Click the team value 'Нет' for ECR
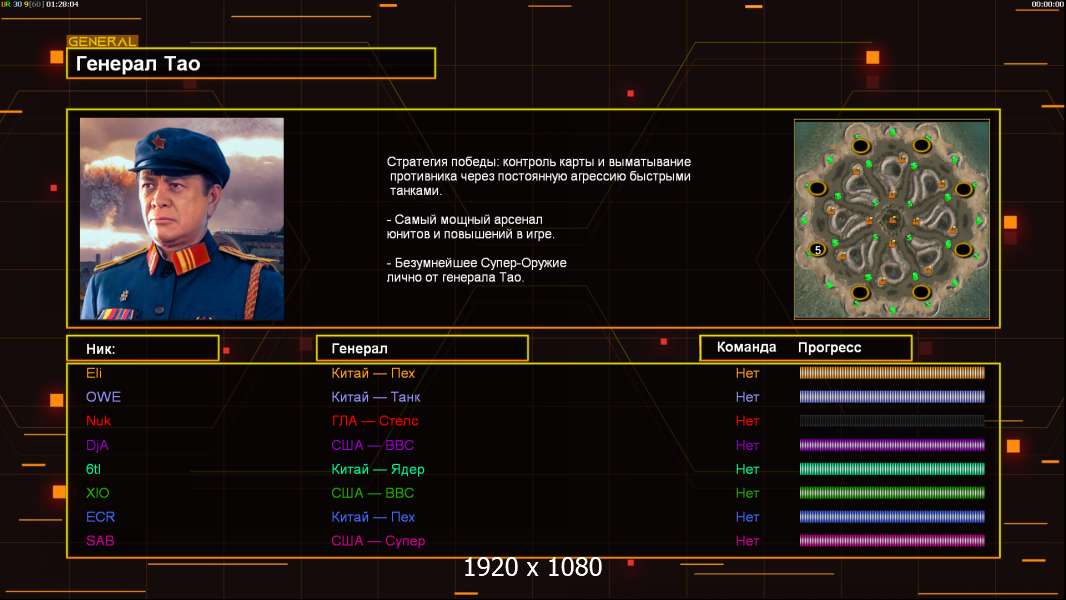Image resolution: width=1066 pixels, height=600 pixels. 747,517
